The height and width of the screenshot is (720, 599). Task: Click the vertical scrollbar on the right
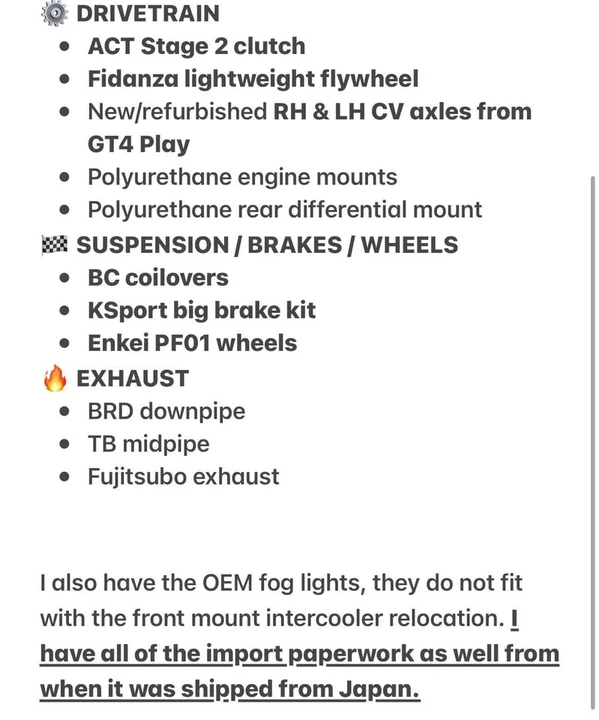(x=593, y=443)
